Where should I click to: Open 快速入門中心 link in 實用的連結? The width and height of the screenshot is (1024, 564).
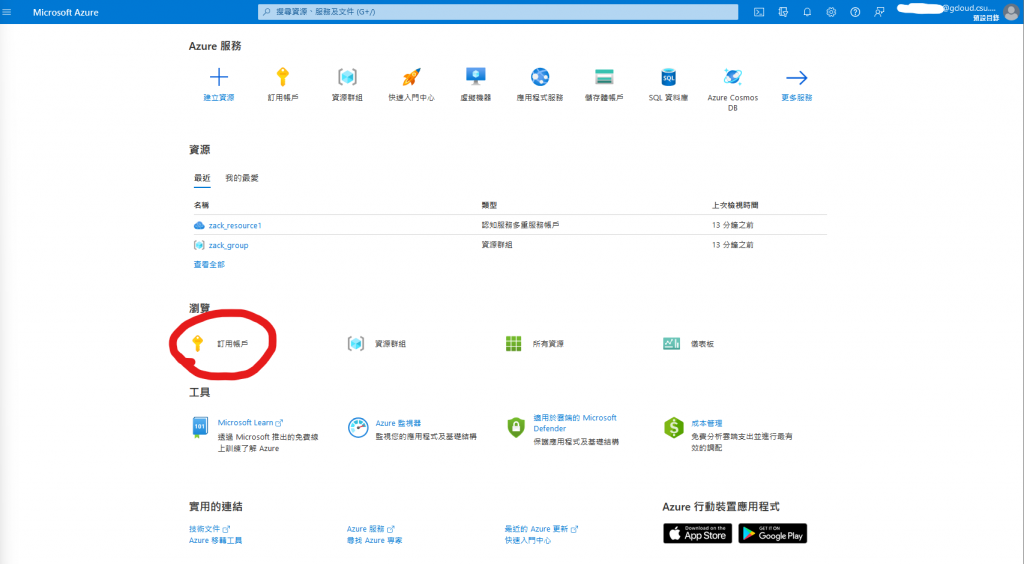click(527, 540)
